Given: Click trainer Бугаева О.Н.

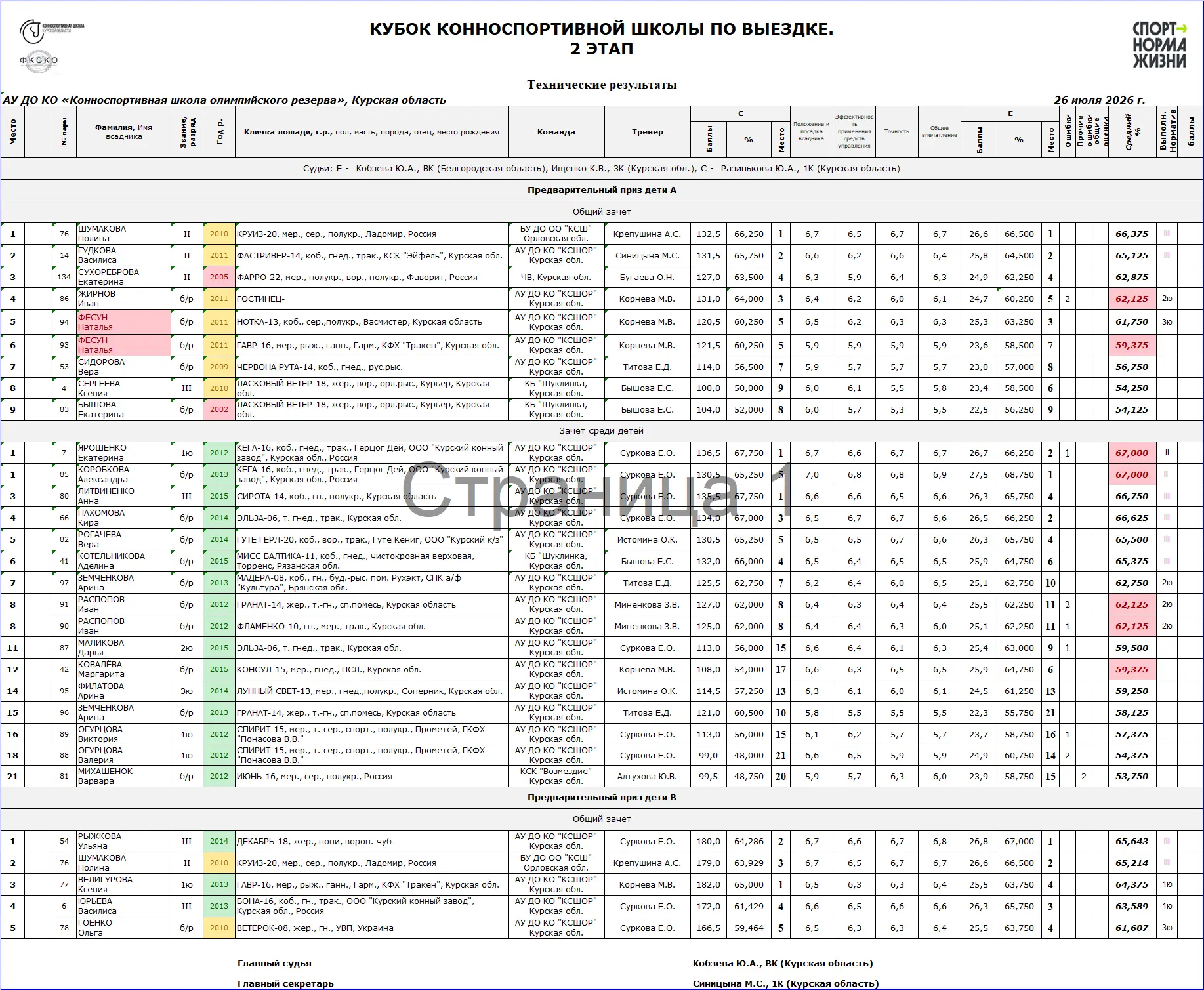Looking at the screenshot, I should point(648,277).
